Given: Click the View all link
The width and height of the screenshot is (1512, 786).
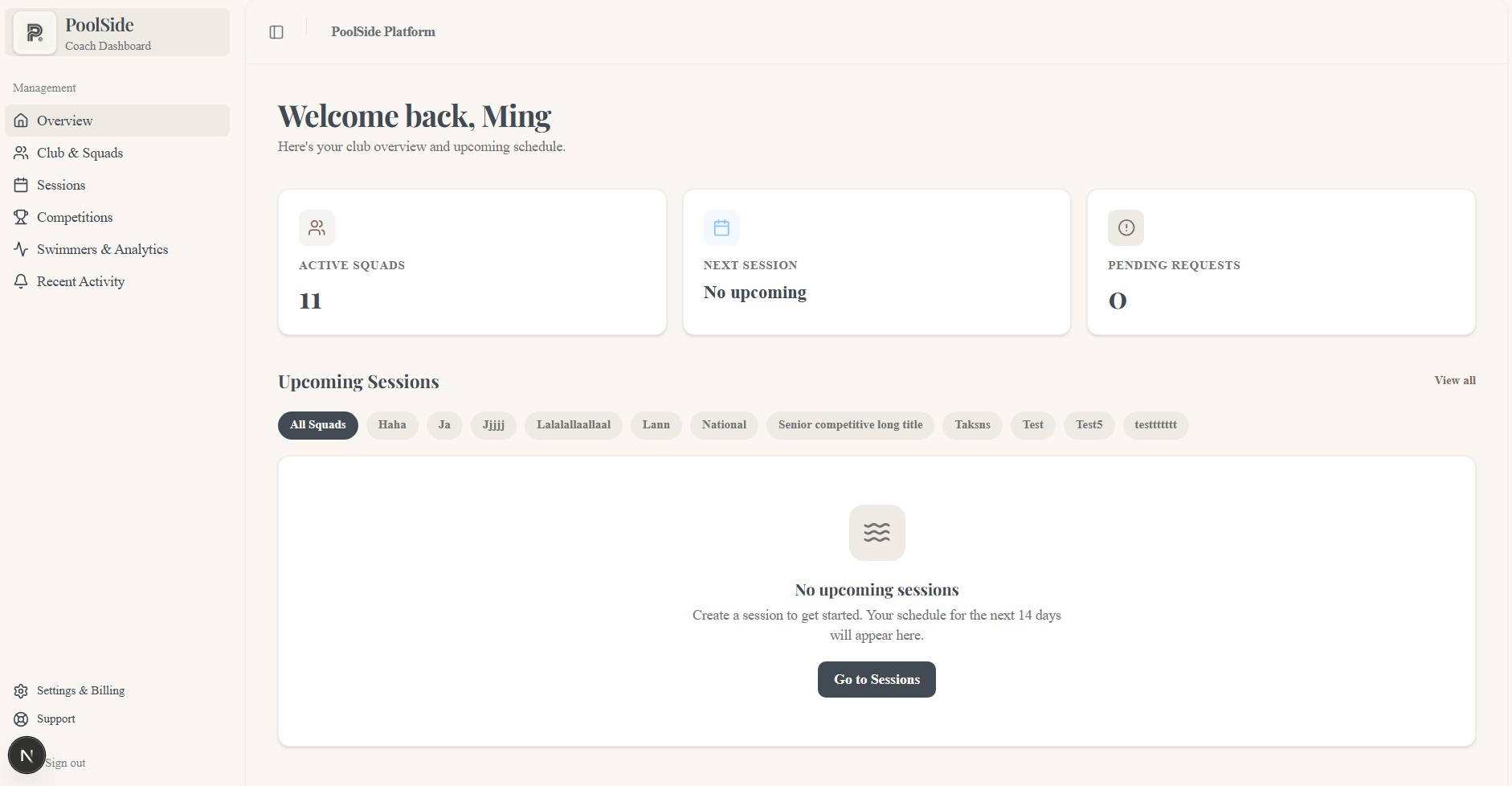Looking at the screenshot, I should click(1454, 380).
